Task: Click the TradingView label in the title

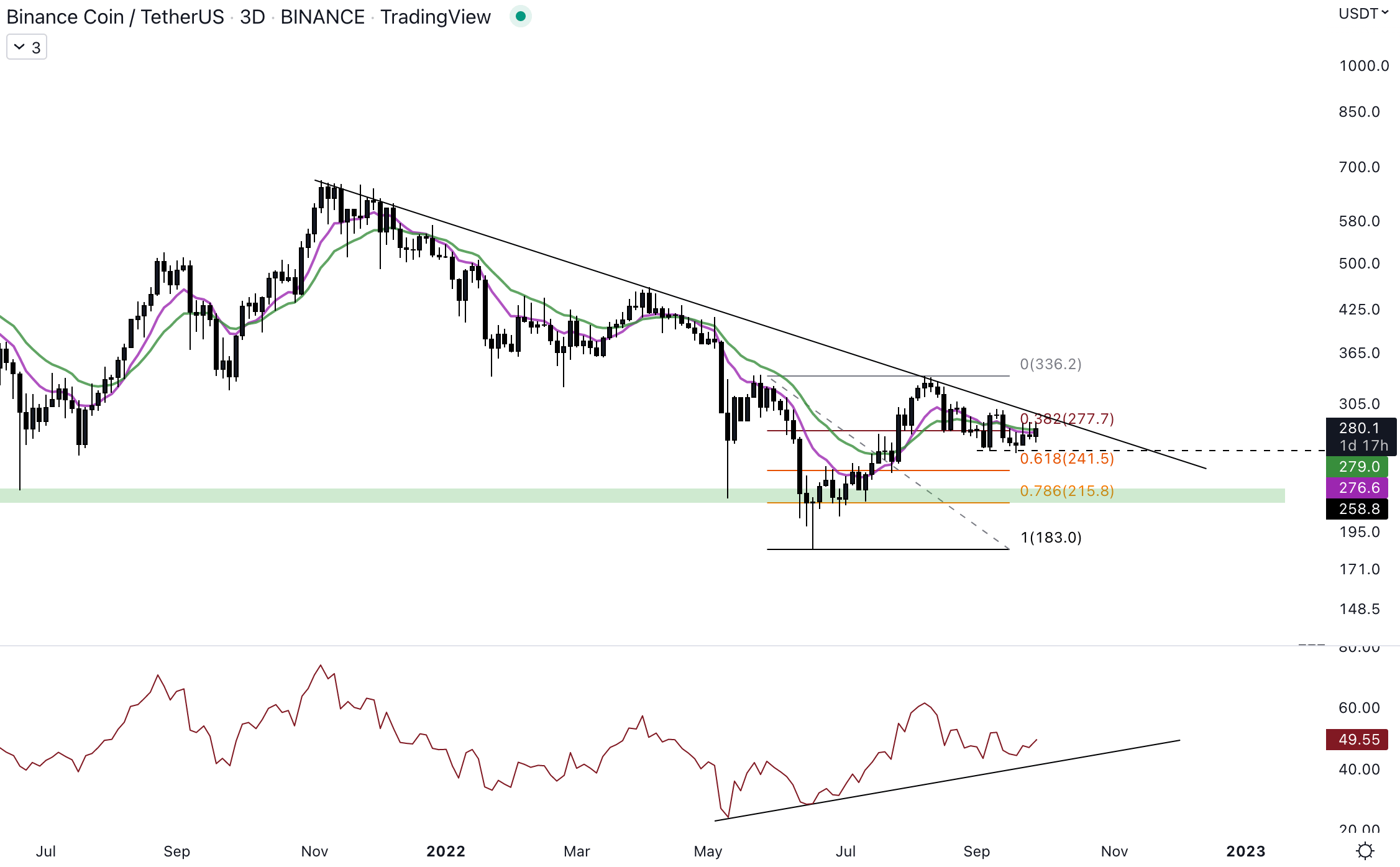Action: (x=435, y=17)
